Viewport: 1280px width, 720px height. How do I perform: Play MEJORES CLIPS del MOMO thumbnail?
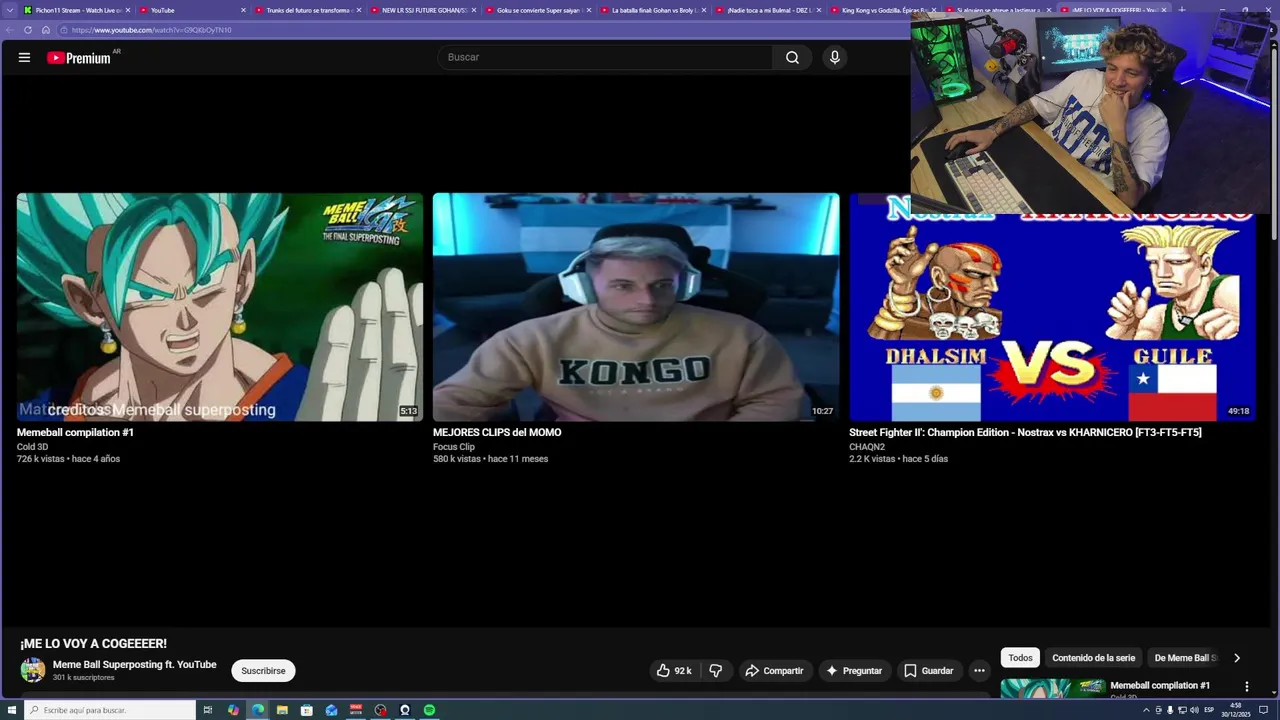click(636, 307)
